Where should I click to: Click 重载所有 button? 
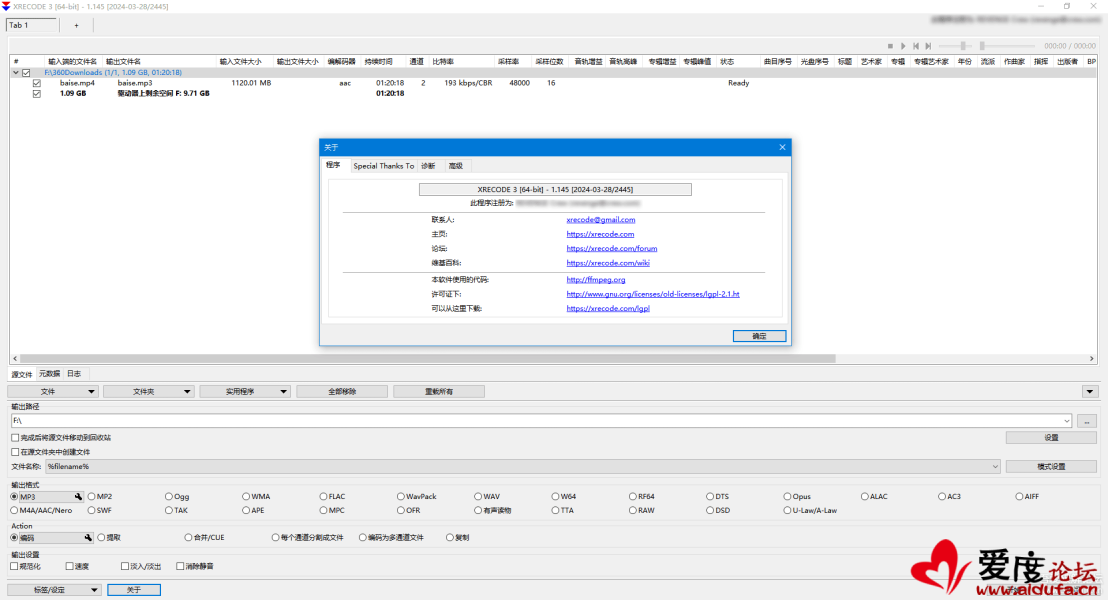click(x=439, y=392)
